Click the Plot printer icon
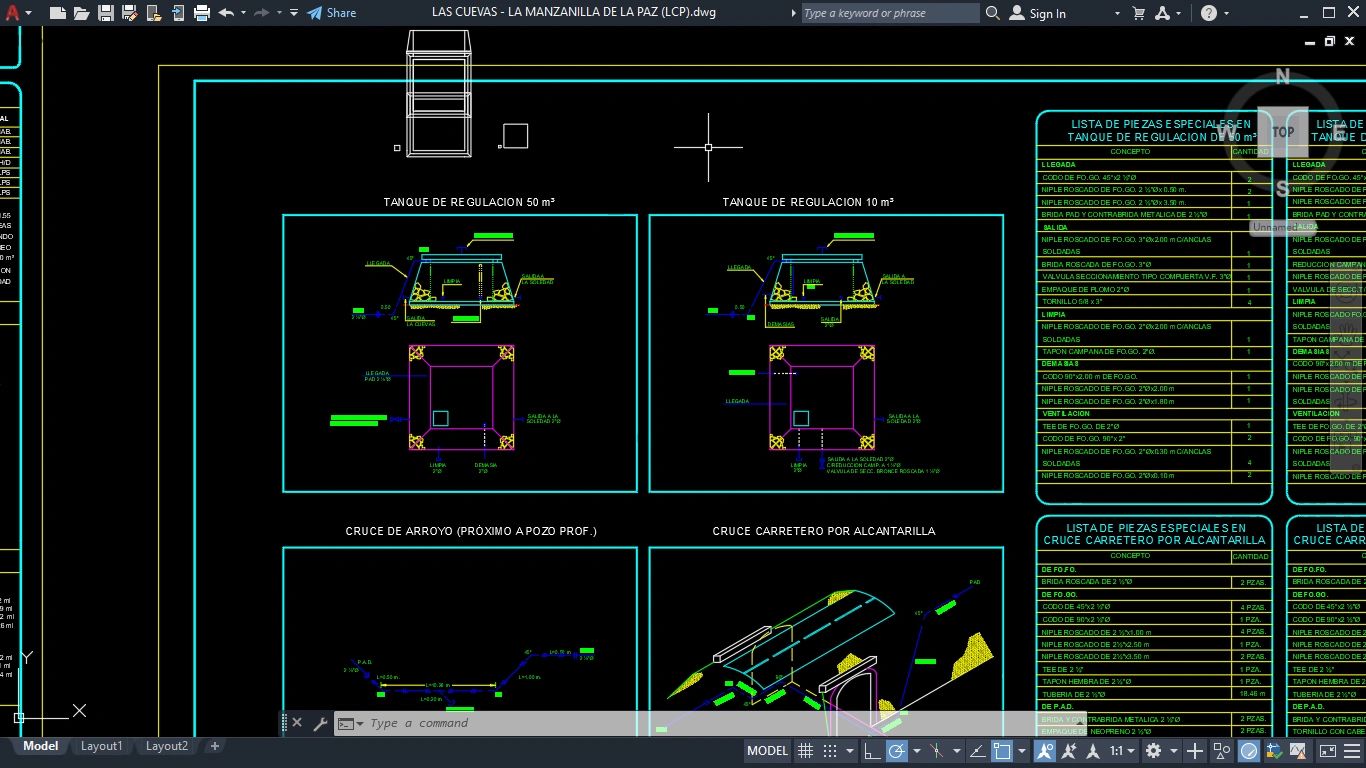Image resolution: width=1366 pixels, height=768 pixels. tap(202, 13)
